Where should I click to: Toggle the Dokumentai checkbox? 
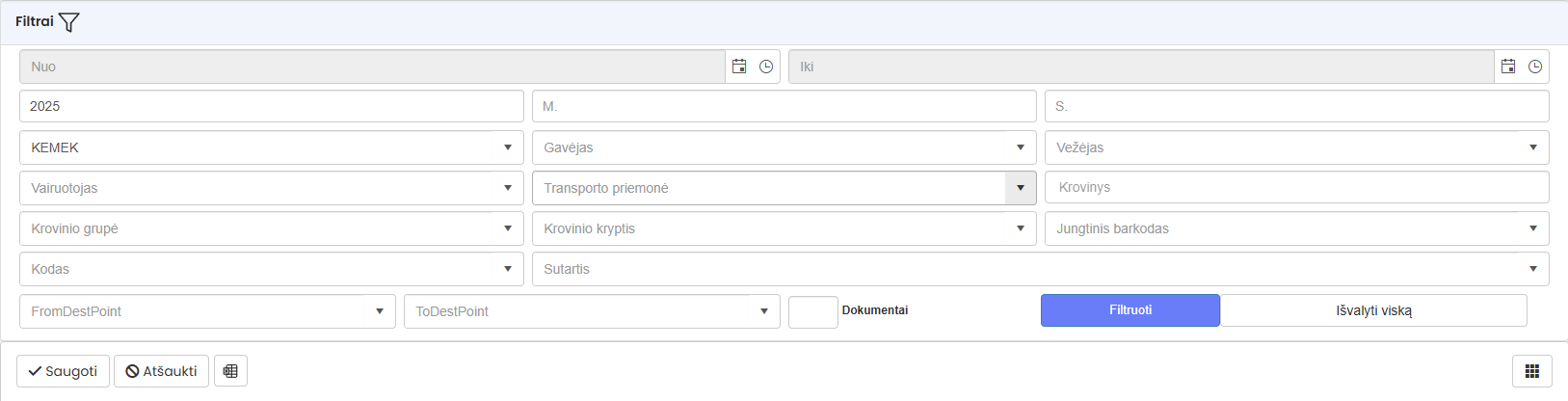(x=812, y=311)
